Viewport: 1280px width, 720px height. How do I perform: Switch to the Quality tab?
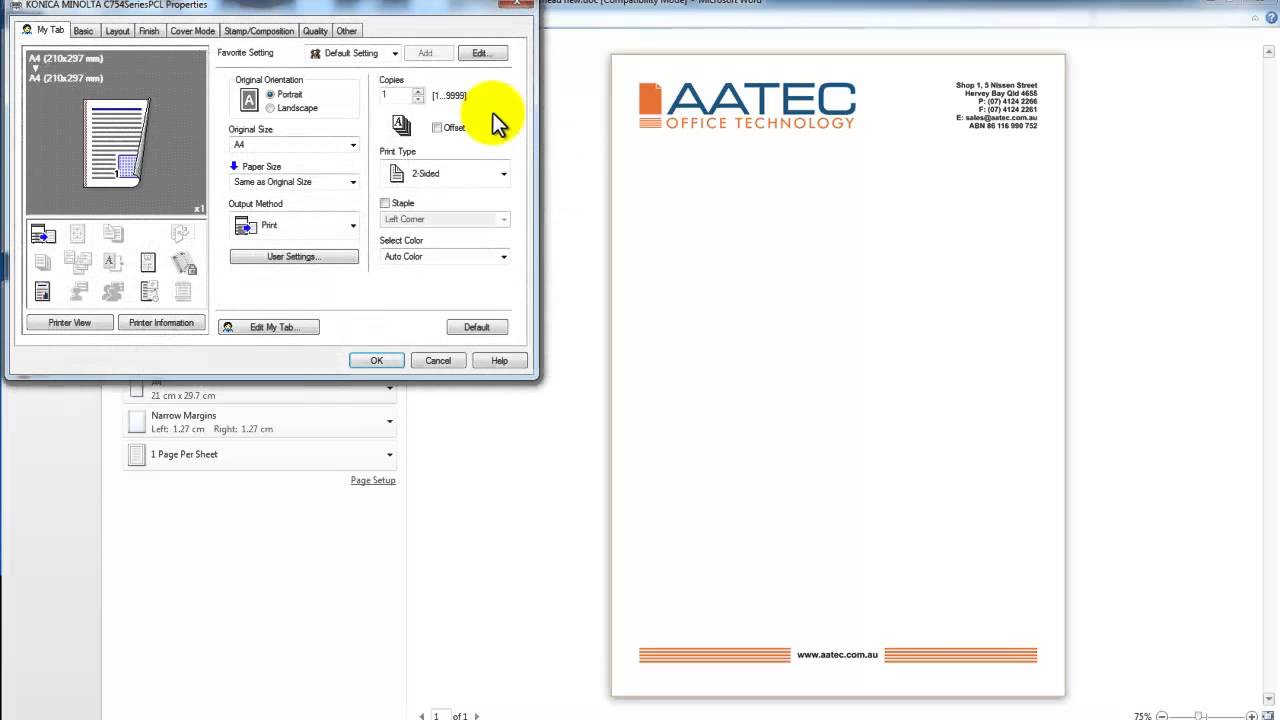coord(315,31)
